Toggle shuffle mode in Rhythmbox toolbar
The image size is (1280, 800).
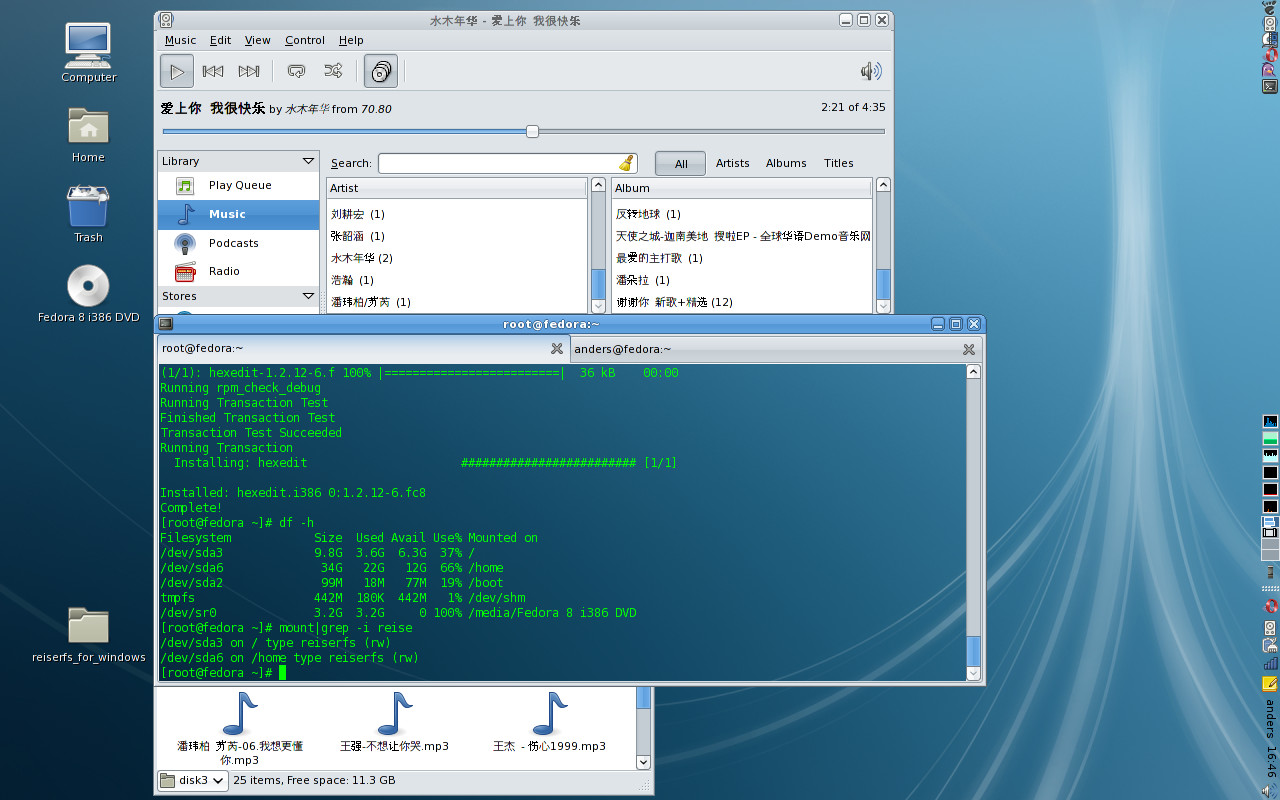click(x=333, y=71)
